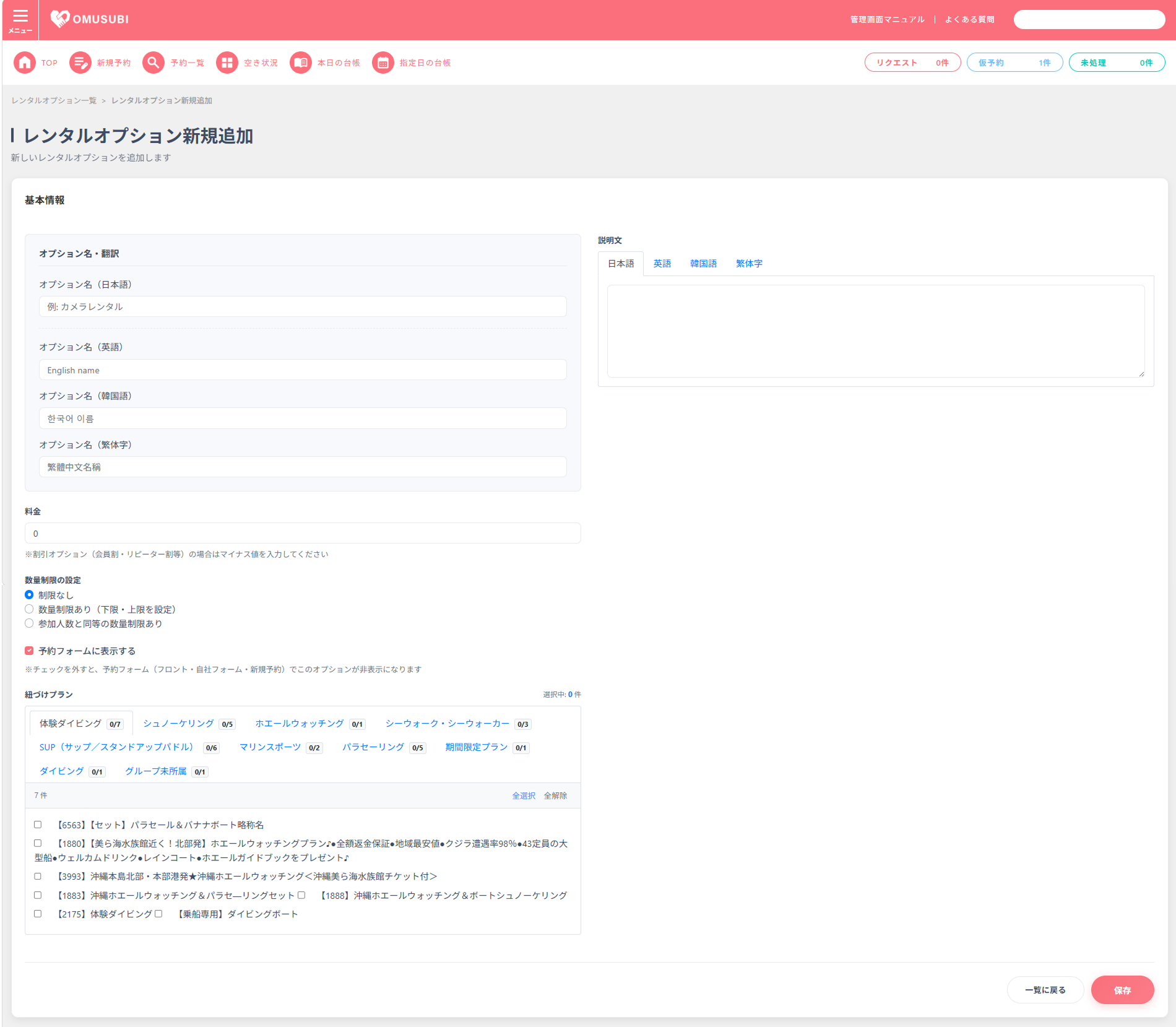Image resolution: width=1176 pixels, height=1027 pixels.
Task: Uncheck 予約フォームに表示する checkbox
Action: tap(29, 651)
